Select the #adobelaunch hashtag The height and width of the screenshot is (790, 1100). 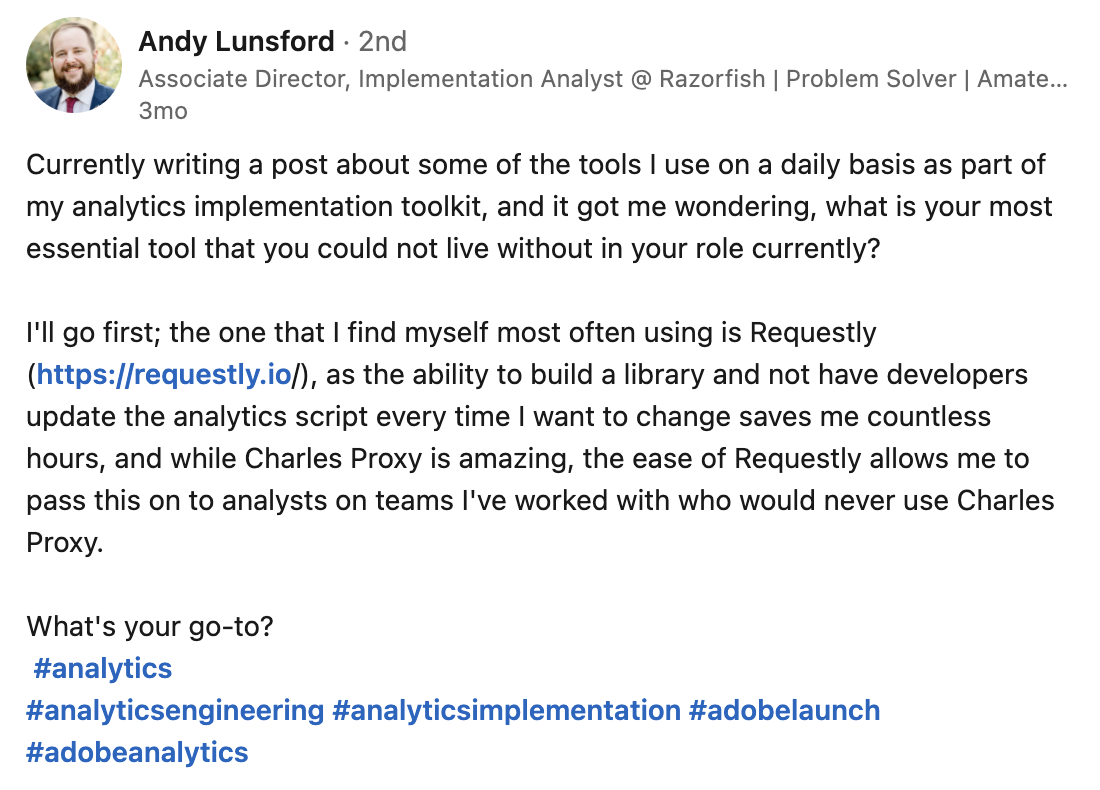coord(784,711)
